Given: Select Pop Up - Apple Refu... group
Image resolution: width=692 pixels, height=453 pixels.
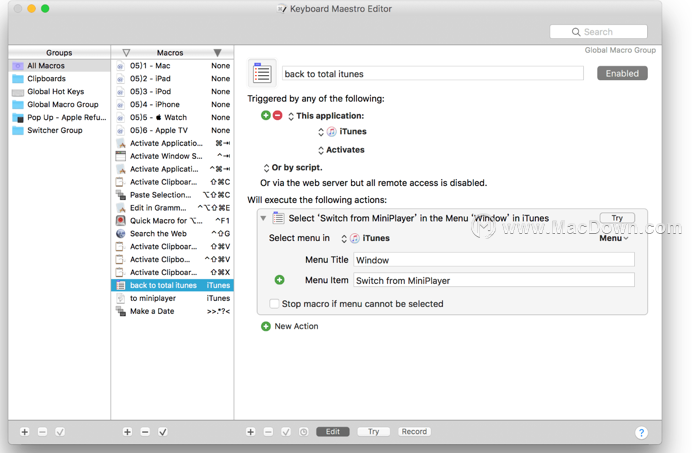Looking at the screenshot, I should (59, 117).
